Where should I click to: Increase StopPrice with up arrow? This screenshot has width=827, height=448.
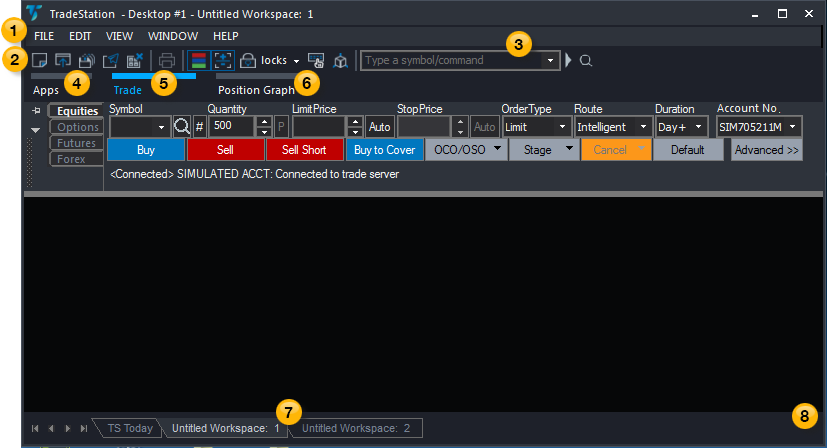pos(460,122)
